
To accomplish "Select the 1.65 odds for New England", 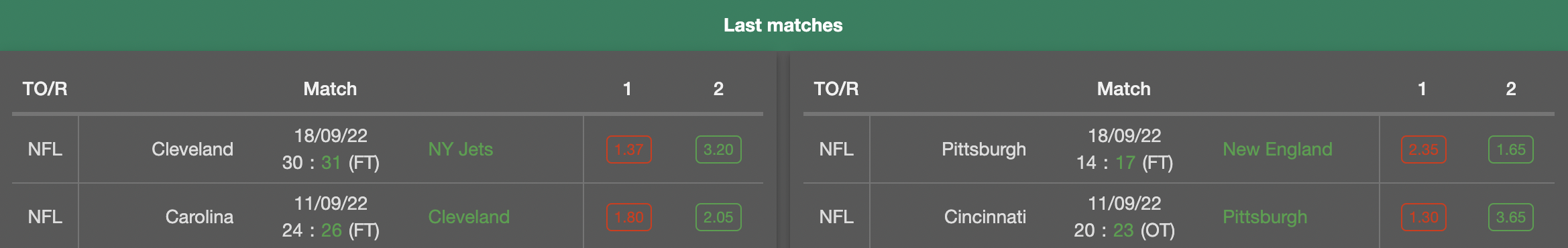I will click(x=1510, y=149).
